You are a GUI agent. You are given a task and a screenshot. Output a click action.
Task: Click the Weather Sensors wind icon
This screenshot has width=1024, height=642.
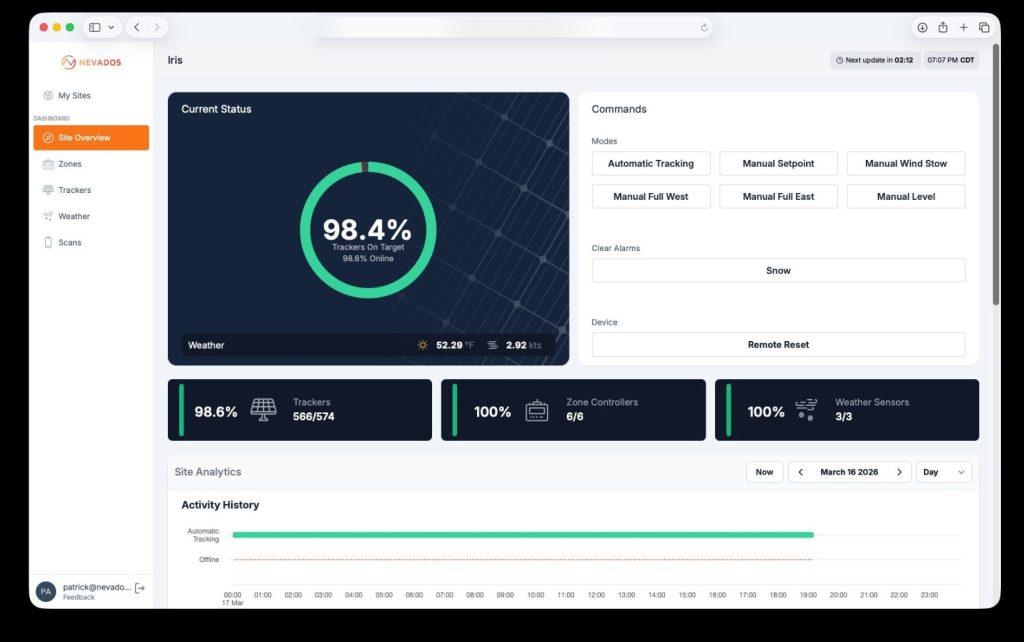point(807,410)
